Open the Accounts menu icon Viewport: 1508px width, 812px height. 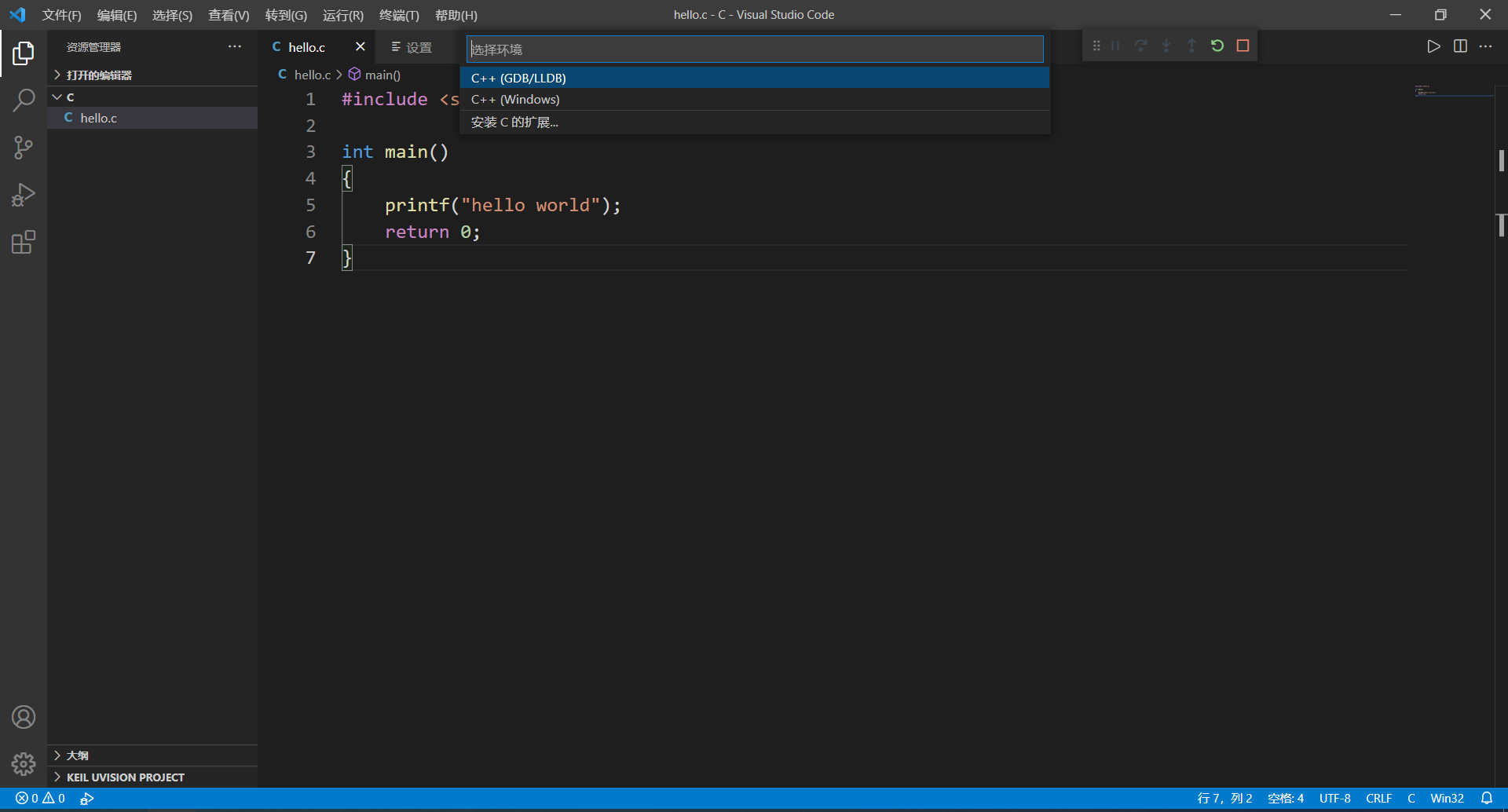[x=24, y=717]
